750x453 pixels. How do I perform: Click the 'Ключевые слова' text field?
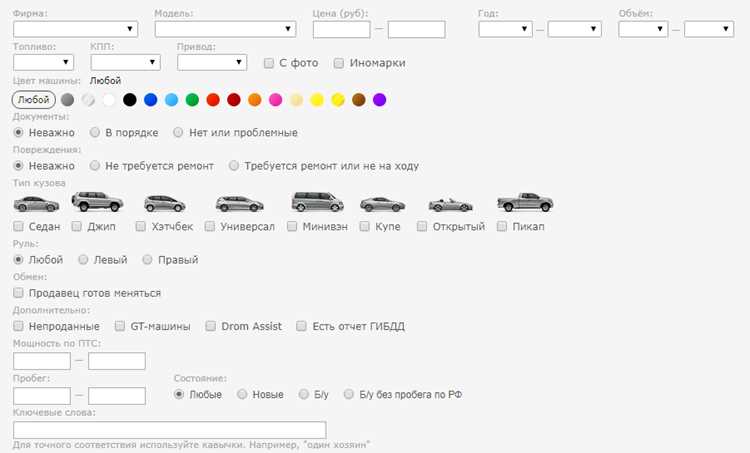pyautogui.click(x=170, y=430)
